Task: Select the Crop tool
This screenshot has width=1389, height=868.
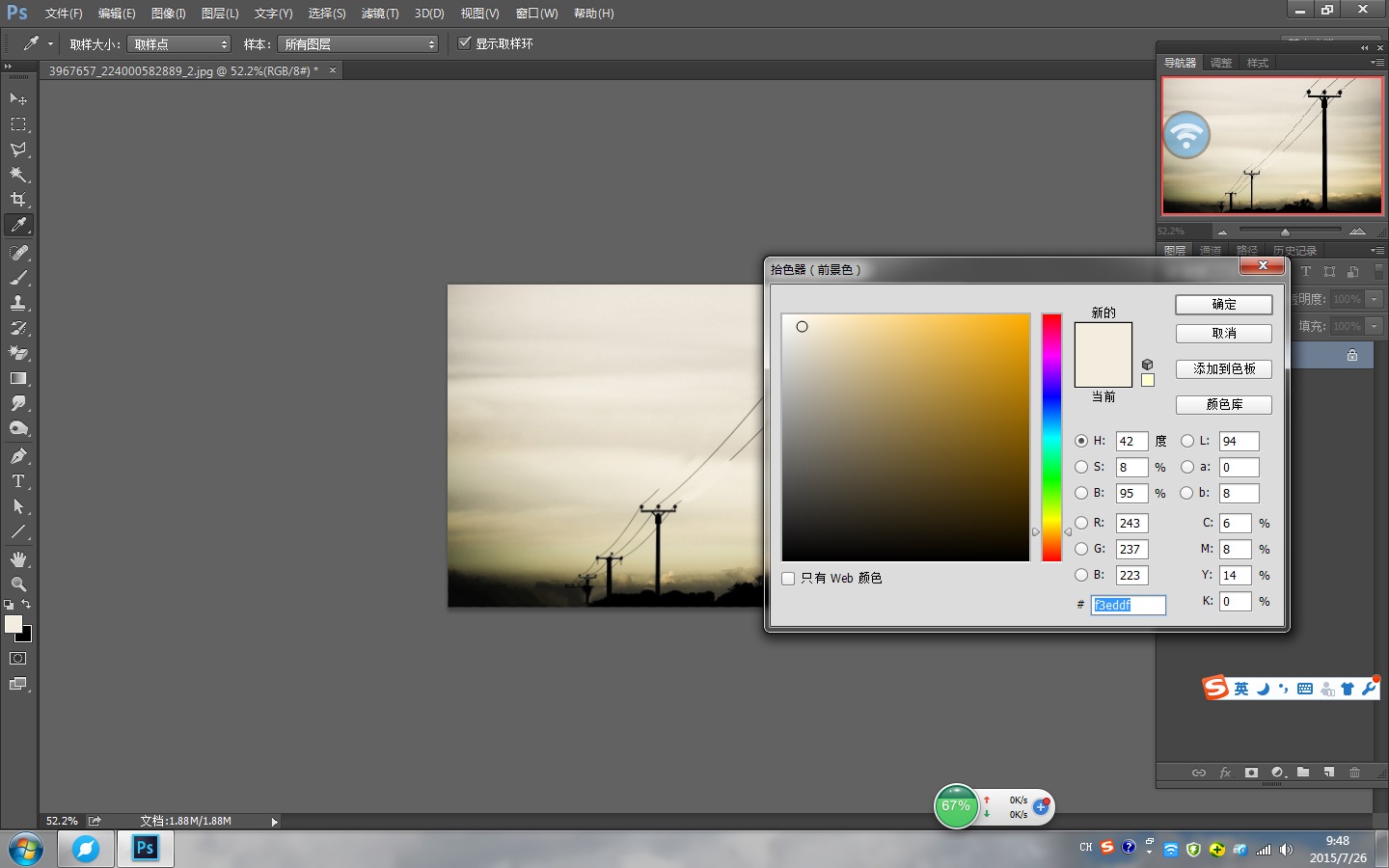Action: click(18, 200)
